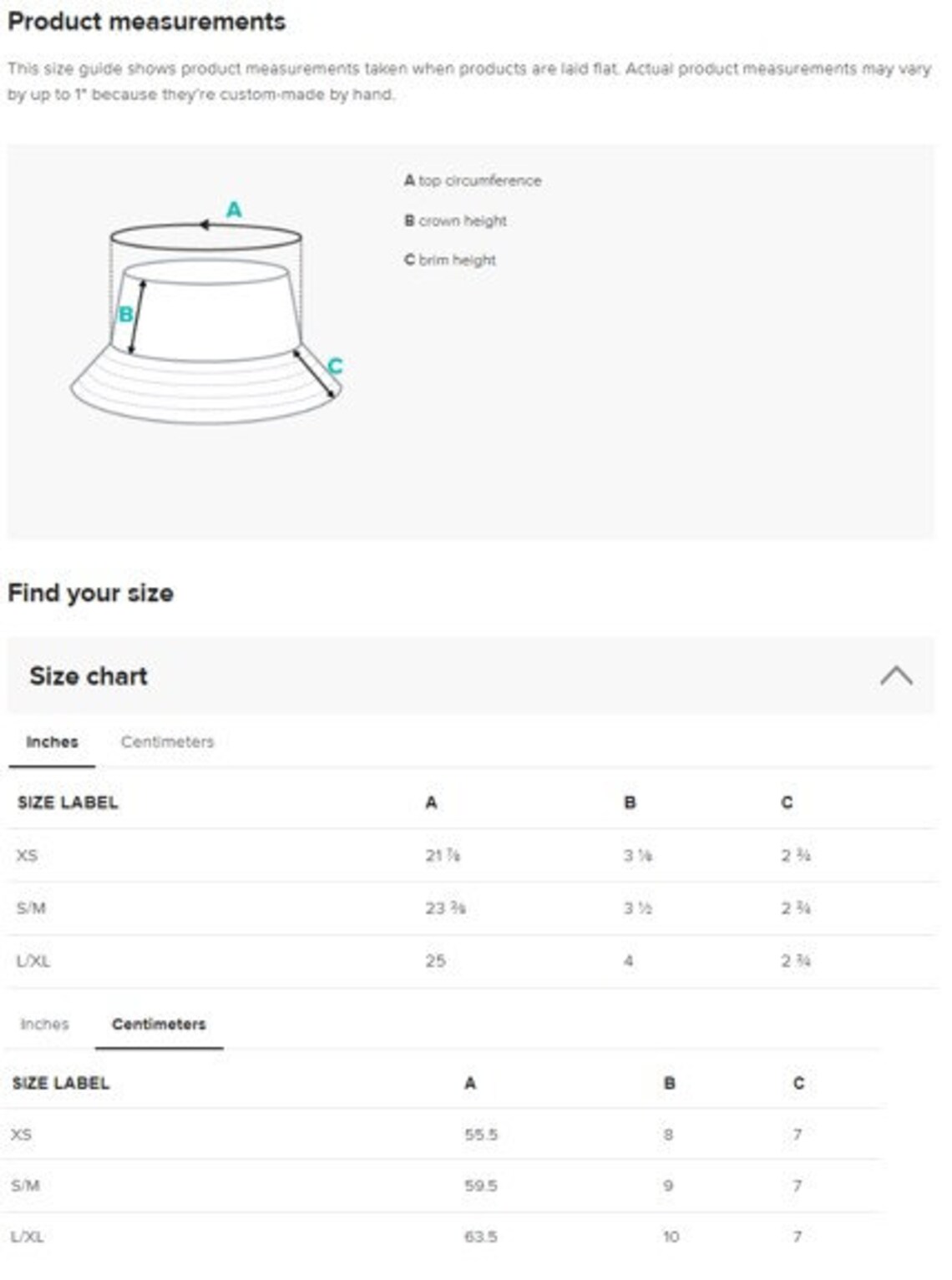This screenshot has height=1280, width=952.
Task: Click the A top circumference legend
Action: click(x=473, y=180)
